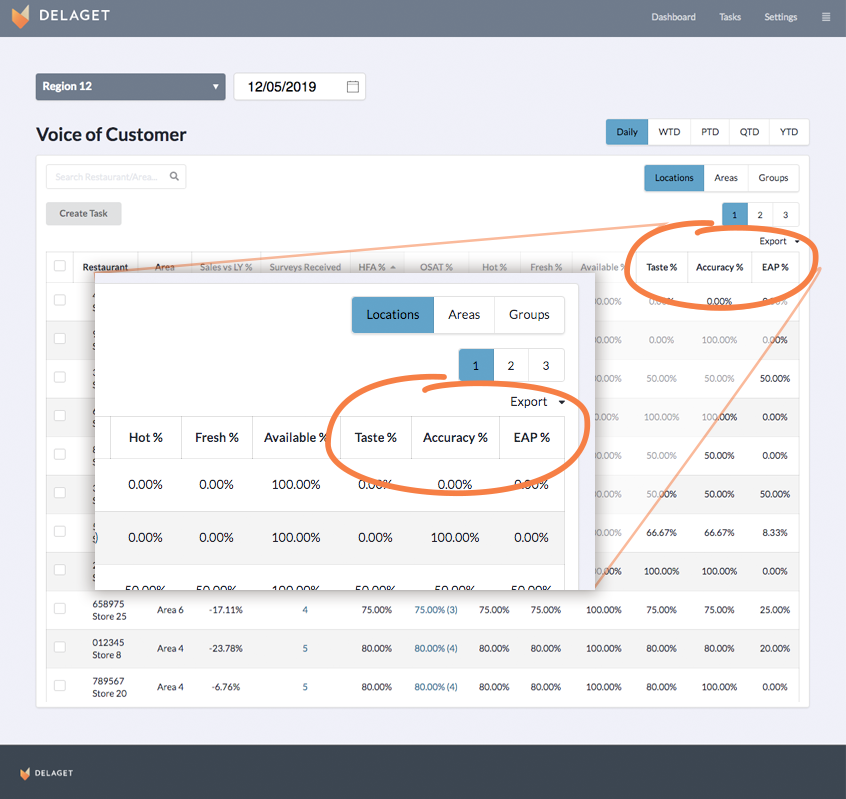
Task: Click the Search Restaurant/Area input field
Action: pos(108,177)
